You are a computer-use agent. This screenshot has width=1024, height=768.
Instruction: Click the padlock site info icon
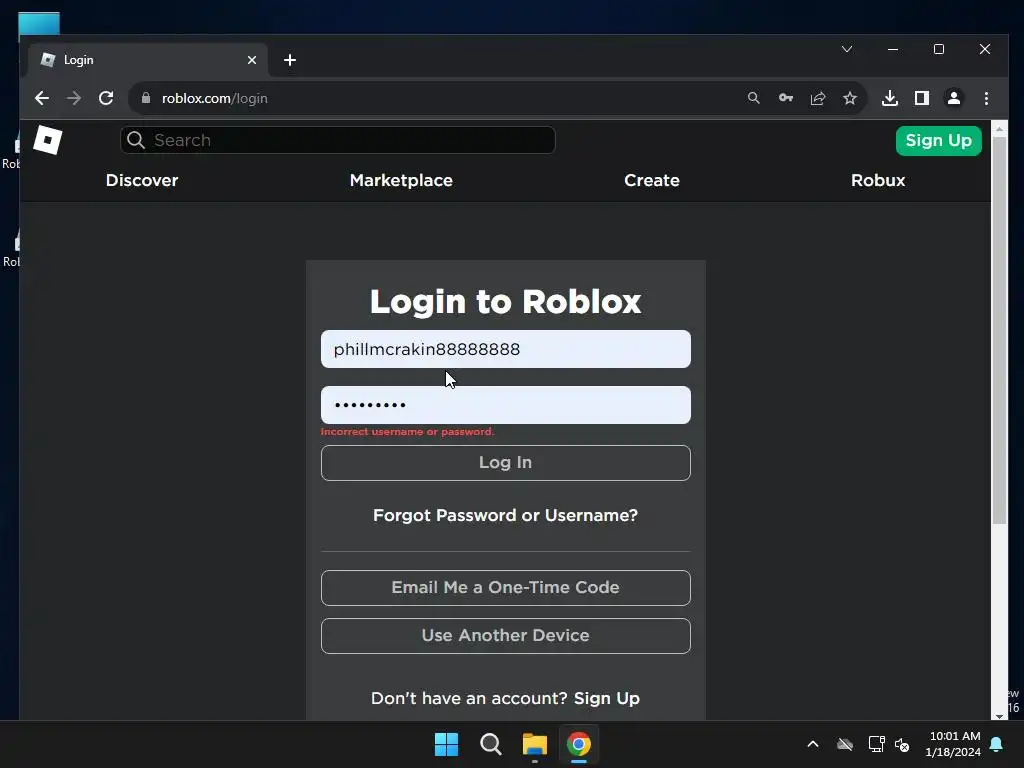(x=146, y=98)
